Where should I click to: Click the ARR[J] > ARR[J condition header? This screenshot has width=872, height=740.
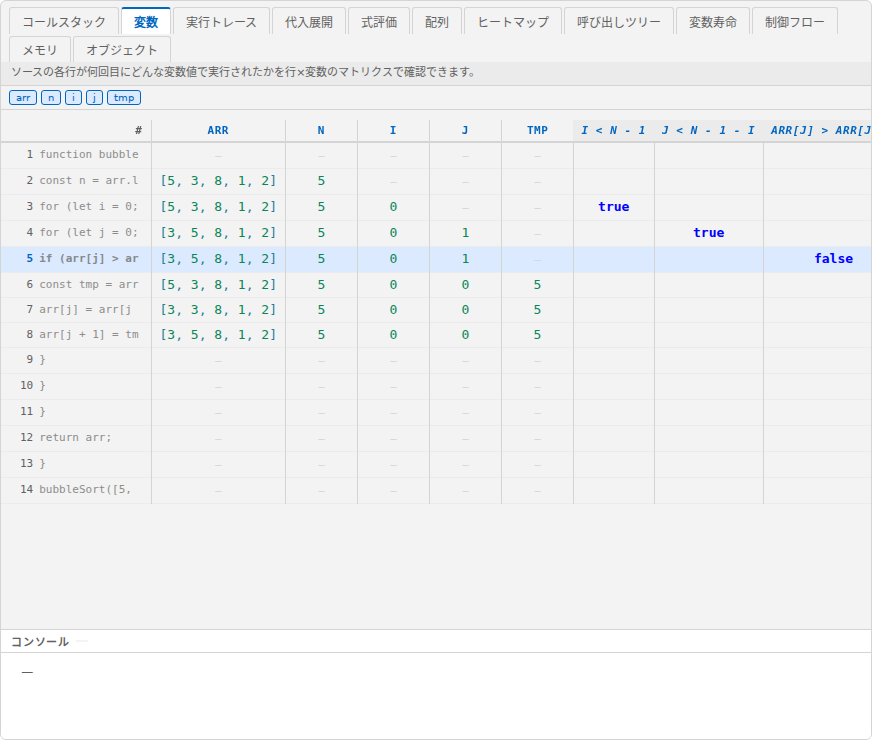[x=818, y=130]
